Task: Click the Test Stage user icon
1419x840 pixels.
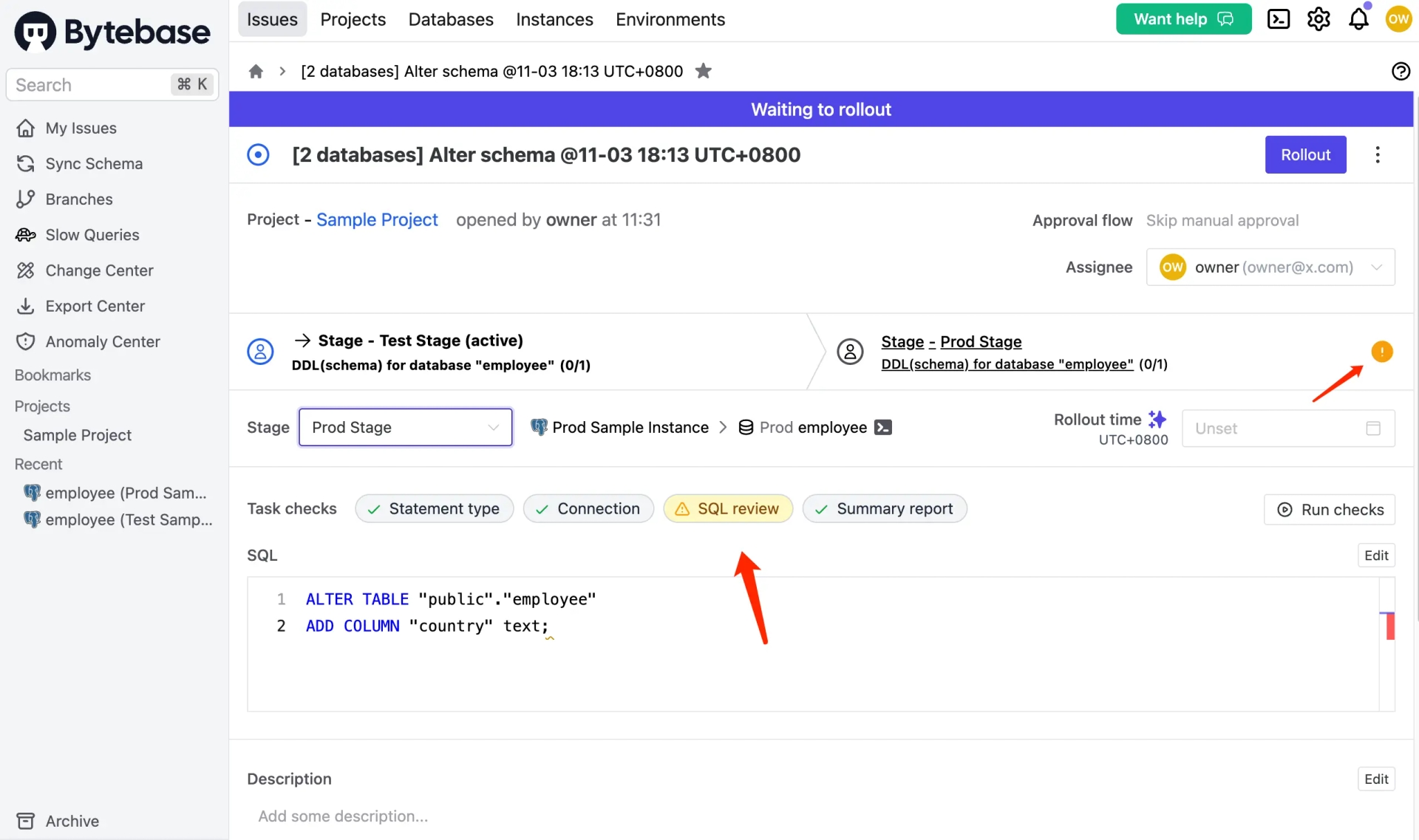Action: pos(260,352)
